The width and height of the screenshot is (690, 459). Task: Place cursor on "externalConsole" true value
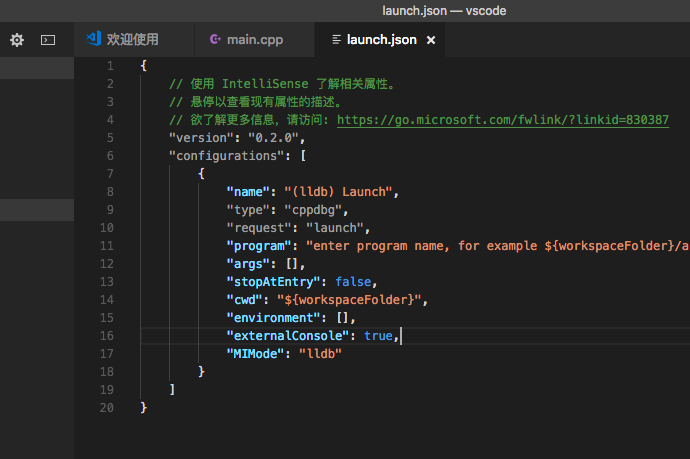pos(378,336)
